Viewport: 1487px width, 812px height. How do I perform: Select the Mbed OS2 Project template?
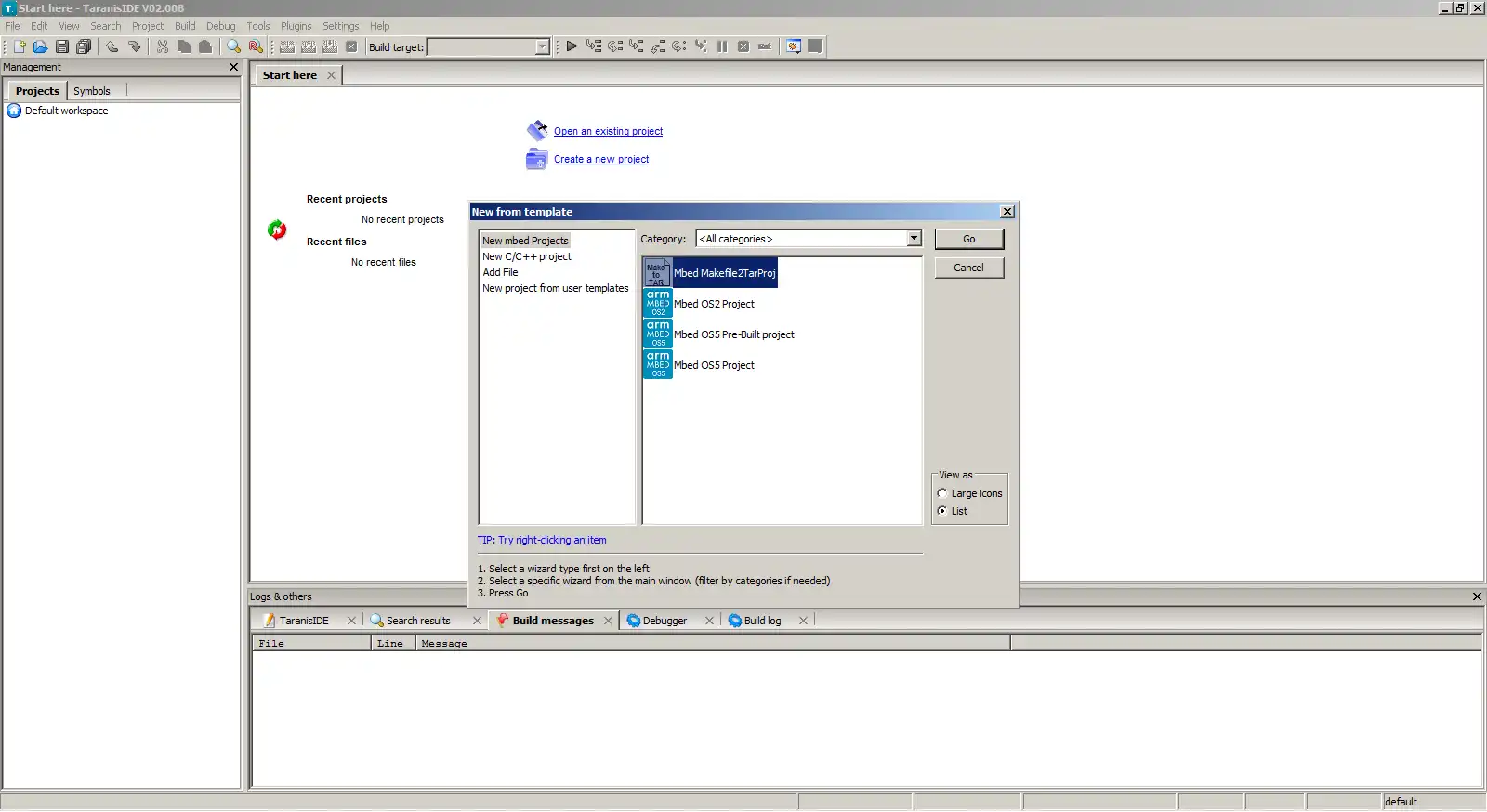tap(699, 304)
